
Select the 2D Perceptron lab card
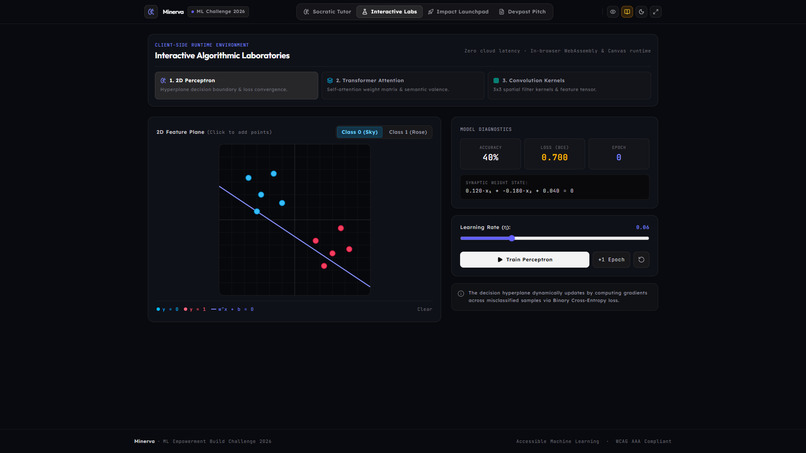click(236, 85)
